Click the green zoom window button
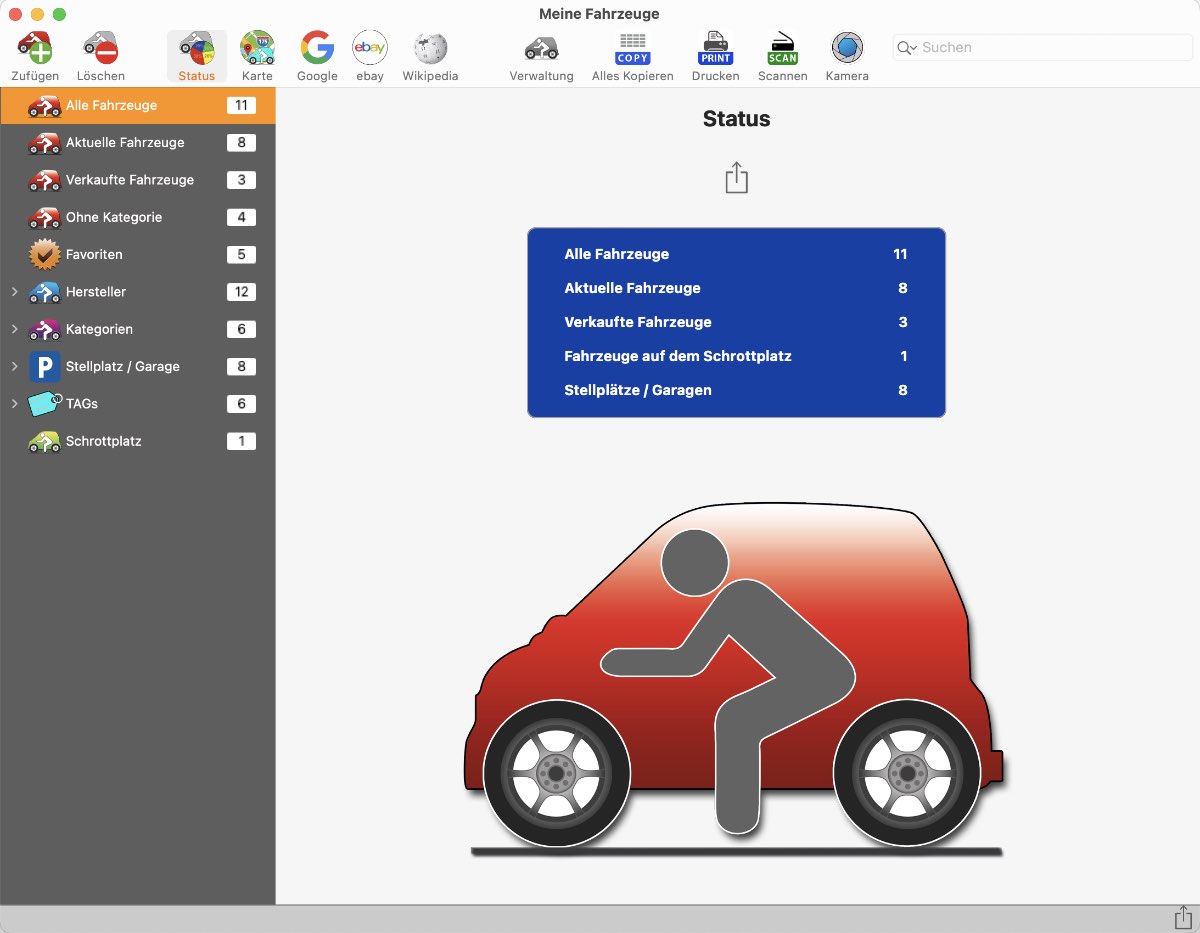The image size is (1200, 933). [59, 14]
